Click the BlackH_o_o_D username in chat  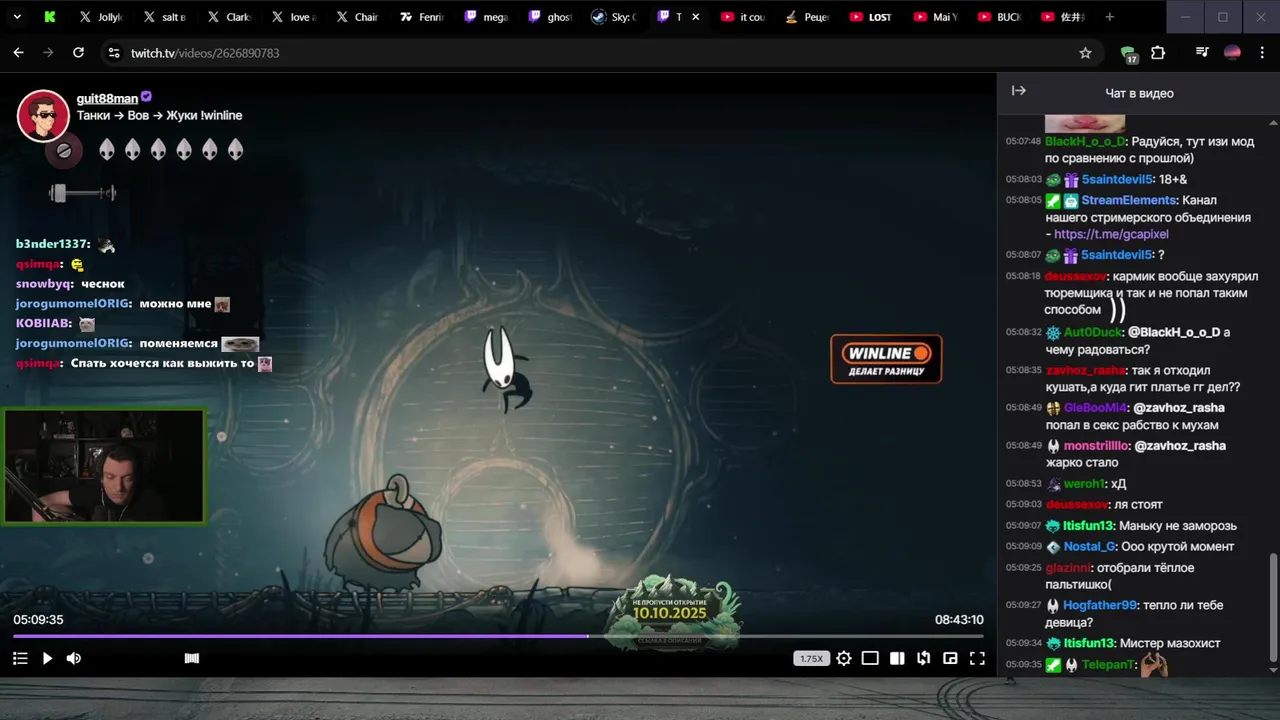1085,141
